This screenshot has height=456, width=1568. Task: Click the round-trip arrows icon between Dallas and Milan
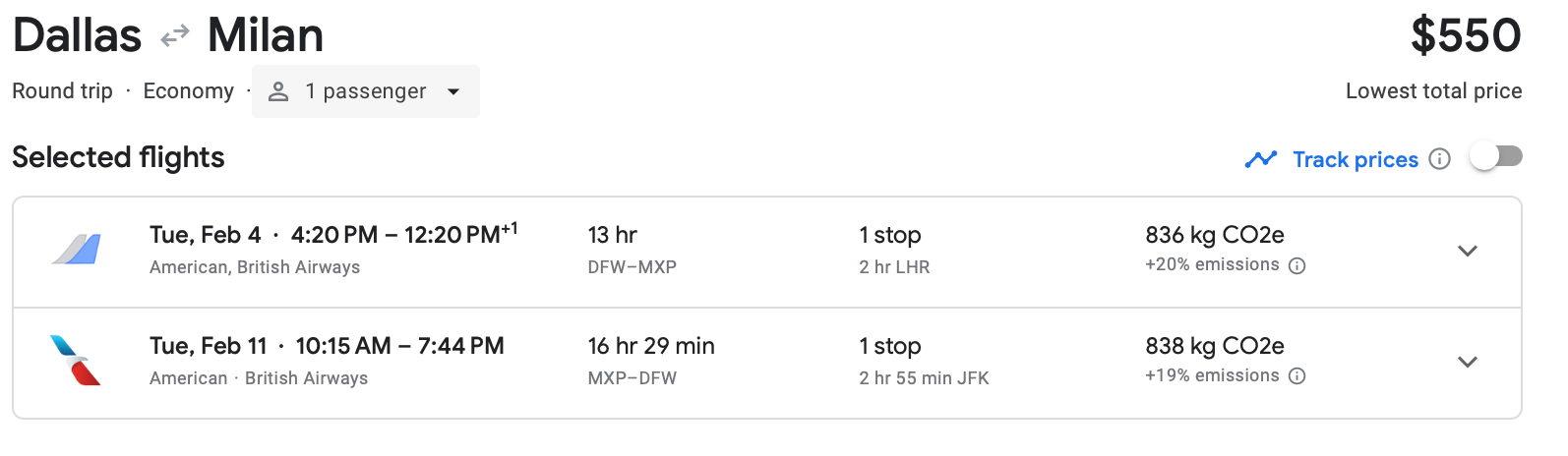(175, 36)
